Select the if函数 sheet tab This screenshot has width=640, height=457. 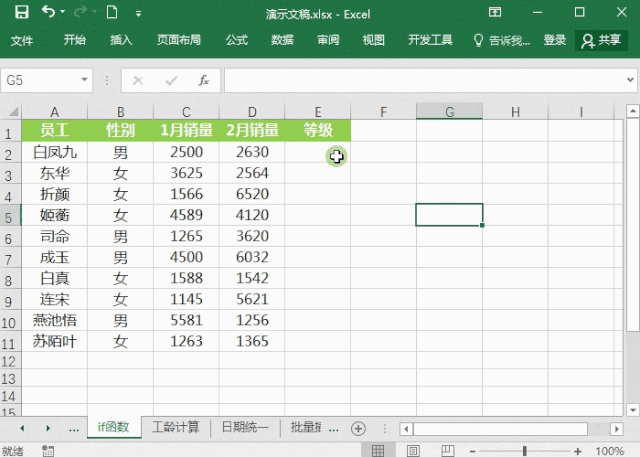[114, 427]
